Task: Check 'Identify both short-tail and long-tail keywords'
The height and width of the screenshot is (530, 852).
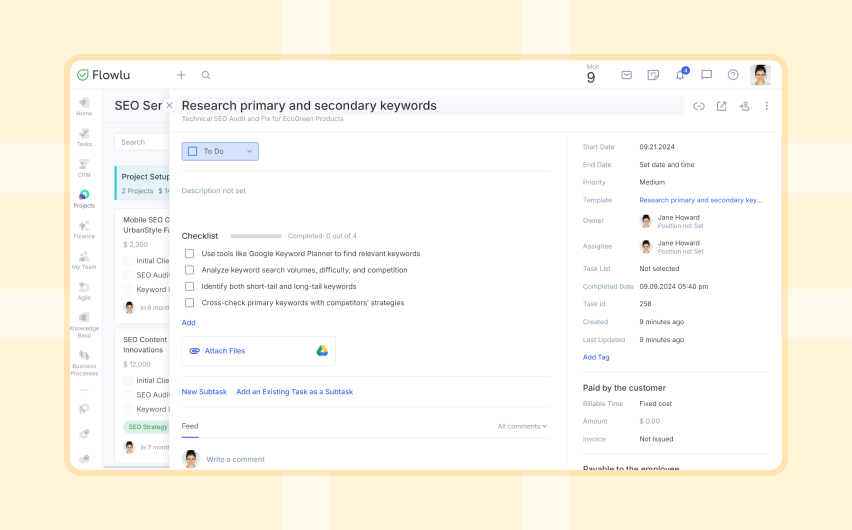Action: (x=190, y=286)
